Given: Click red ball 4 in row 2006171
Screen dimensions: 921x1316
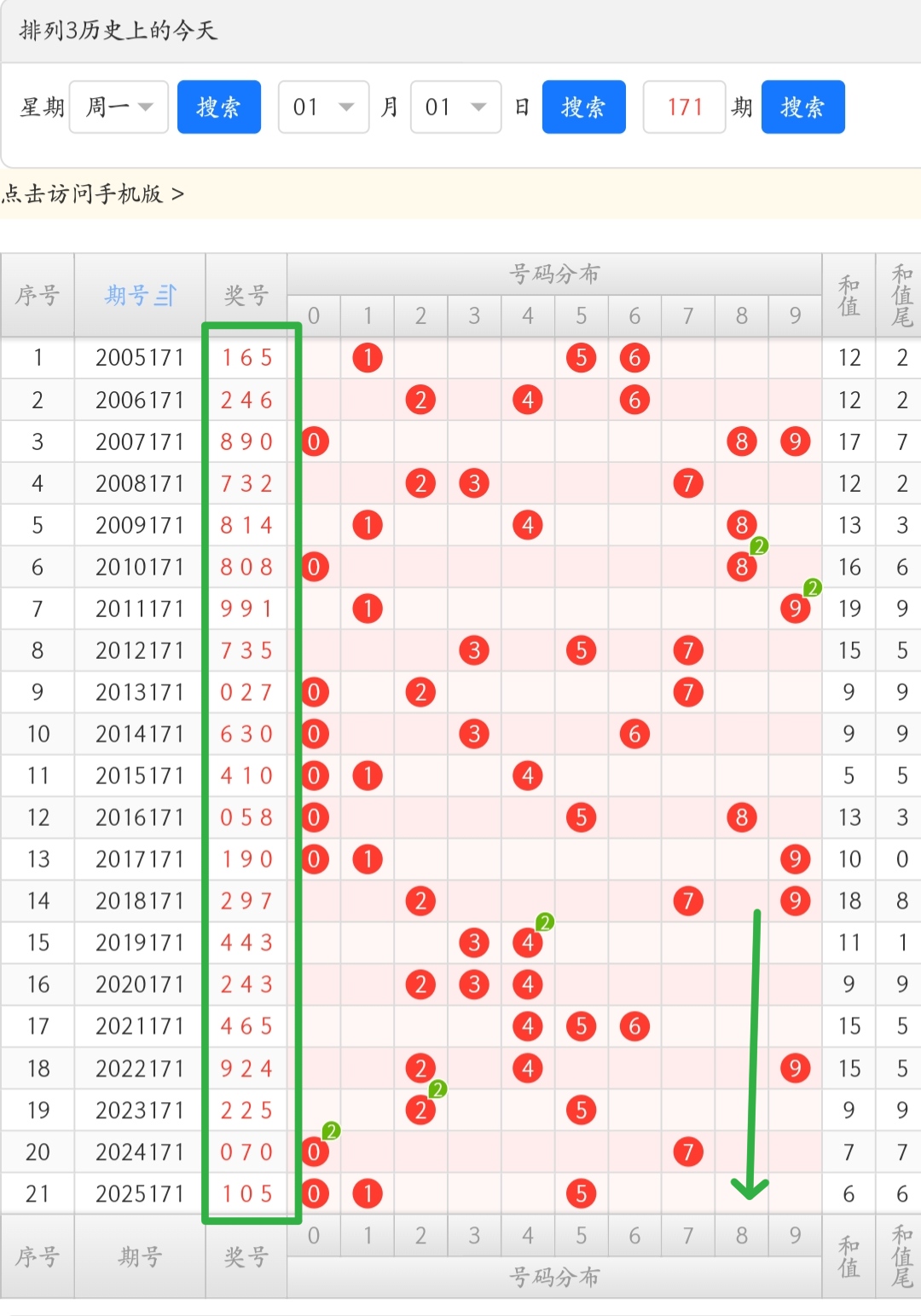Looking at the screenshot, I should pos(528,400).
